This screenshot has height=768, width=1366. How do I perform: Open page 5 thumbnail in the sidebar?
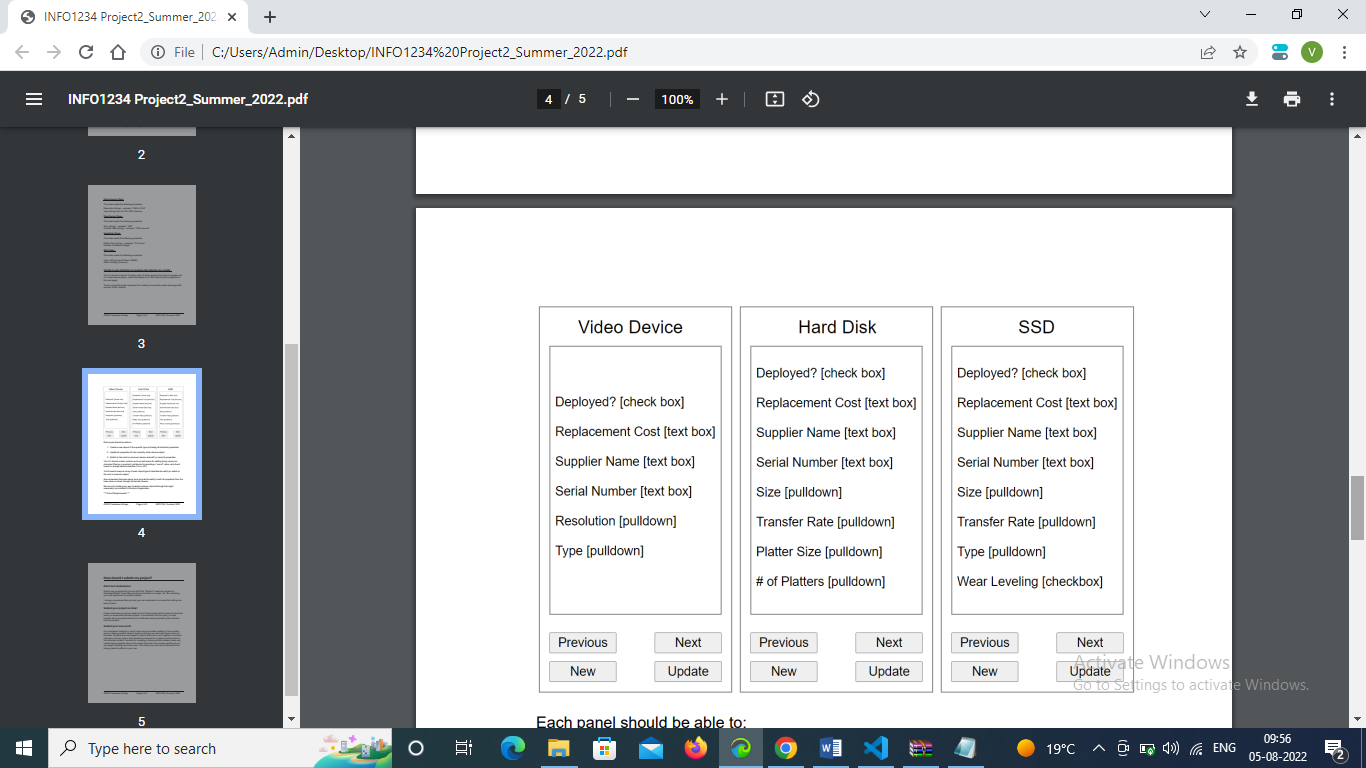[142, 633]
